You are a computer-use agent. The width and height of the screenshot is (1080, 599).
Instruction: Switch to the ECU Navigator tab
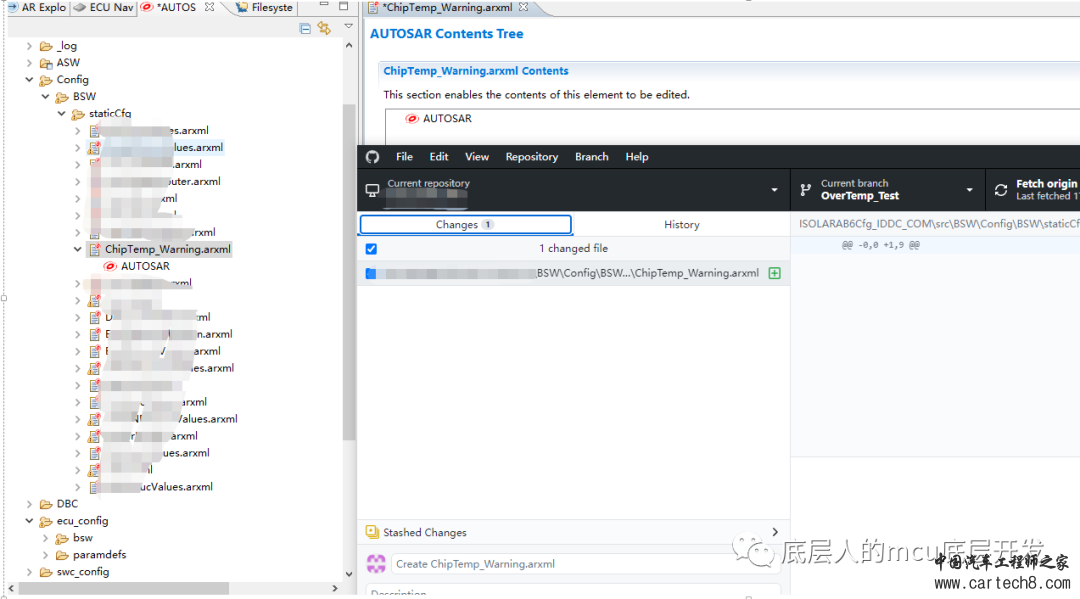(103, 8)
